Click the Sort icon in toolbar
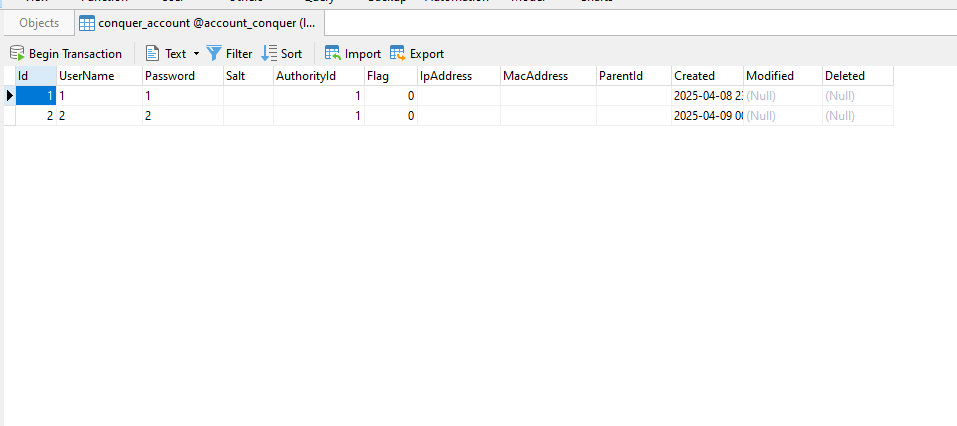Image resolution: width=957 pixels, height=426 pixels. point(268,53)
